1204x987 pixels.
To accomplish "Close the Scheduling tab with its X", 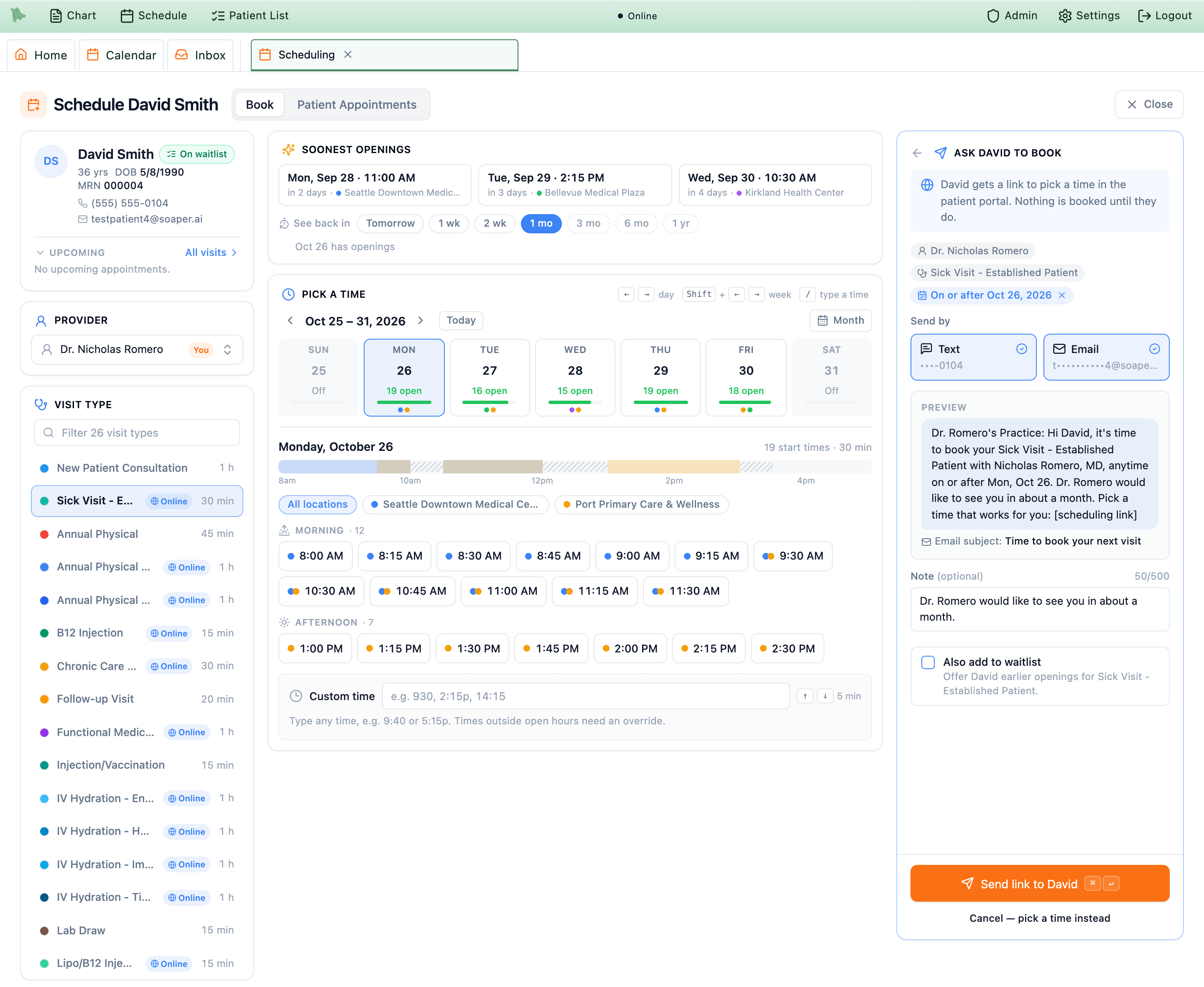I will pos(348,55).
